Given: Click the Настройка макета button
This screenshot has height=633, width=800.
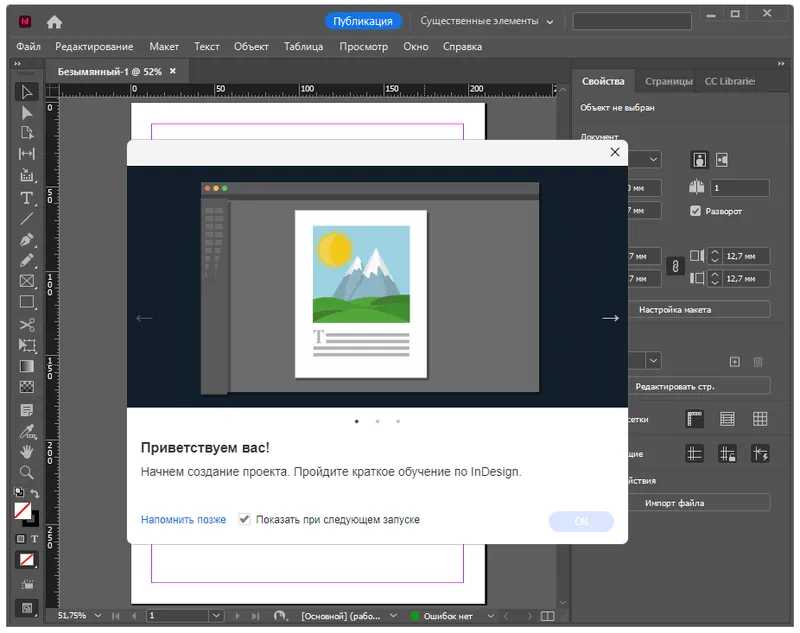Looking at the screenshot, I should click(699, 310).
